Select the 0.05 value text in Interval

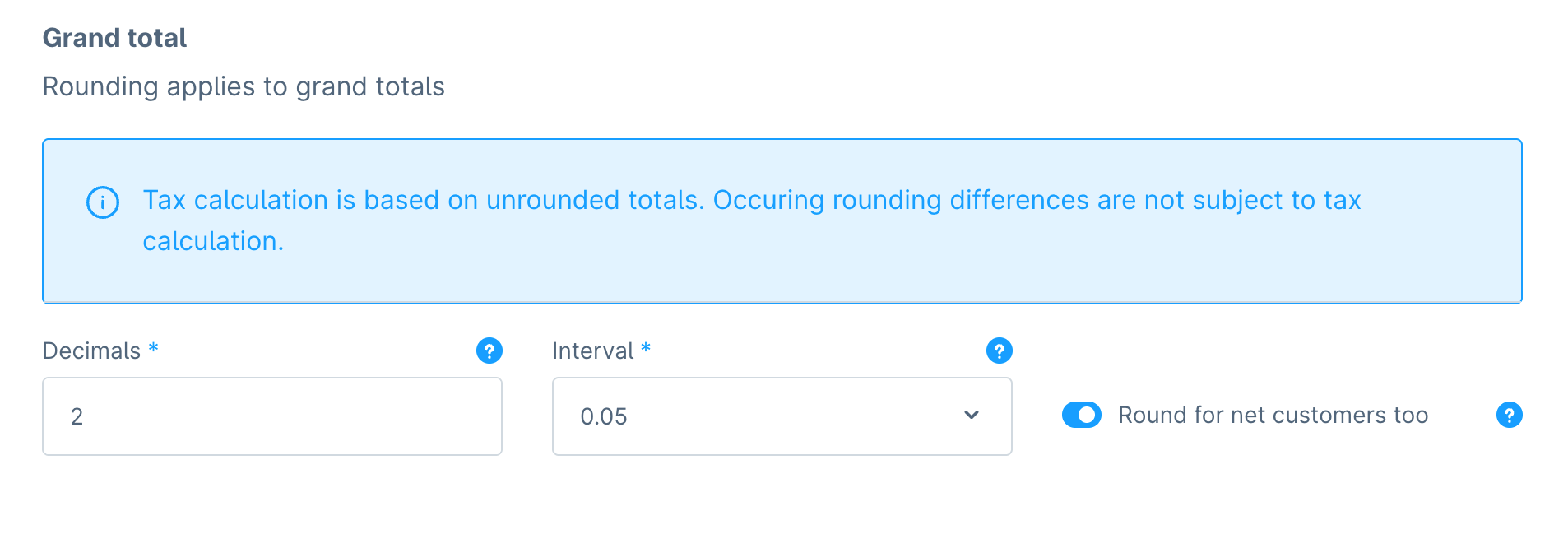604,417
